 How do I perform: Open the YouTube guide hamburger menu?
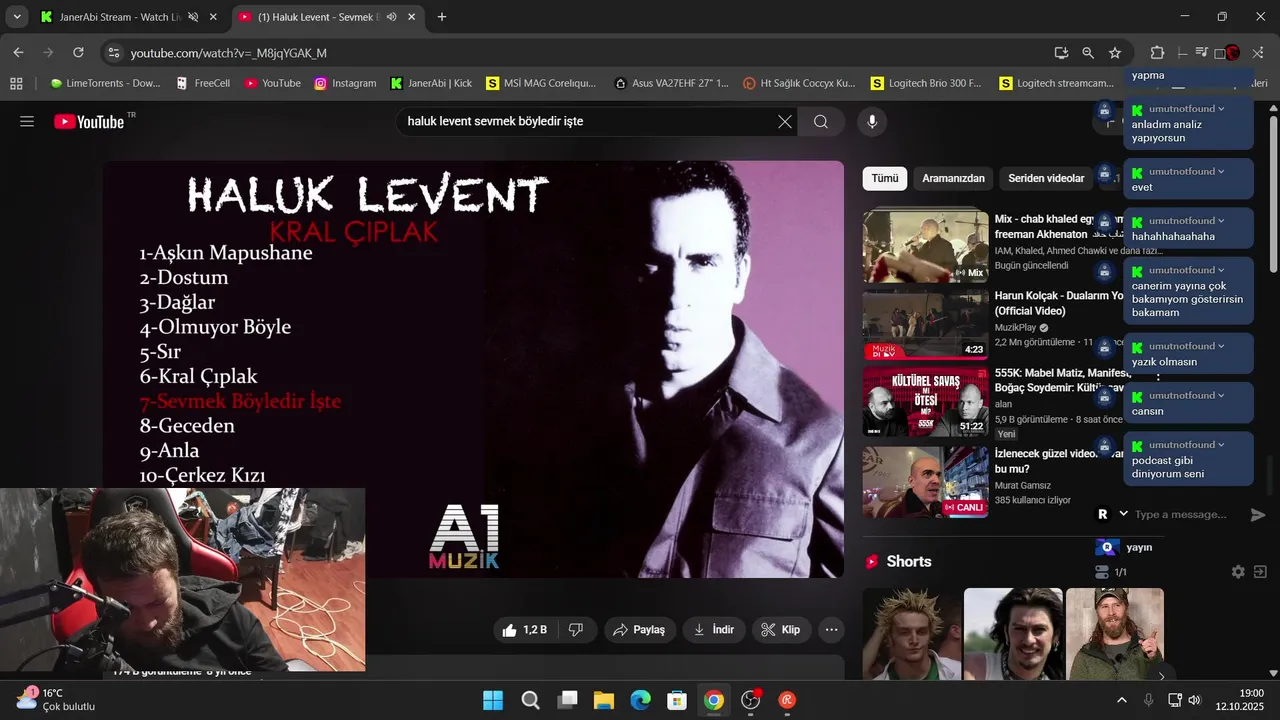[27, 122]
